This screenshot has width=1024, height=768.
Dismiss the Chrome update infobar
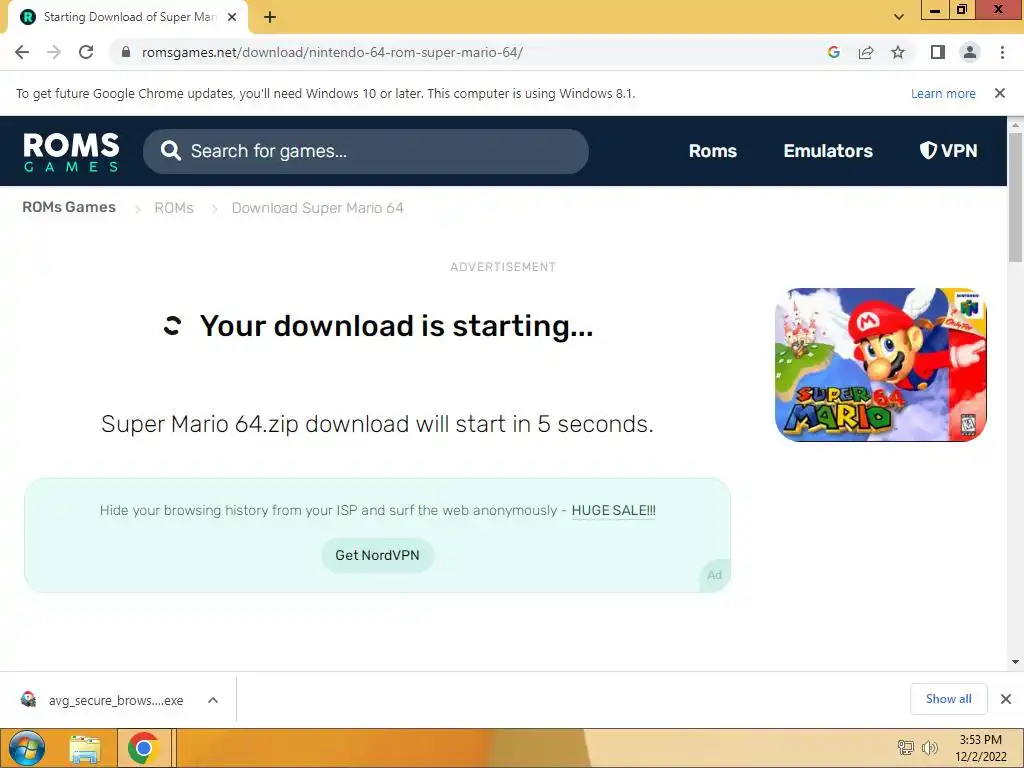1000,93
